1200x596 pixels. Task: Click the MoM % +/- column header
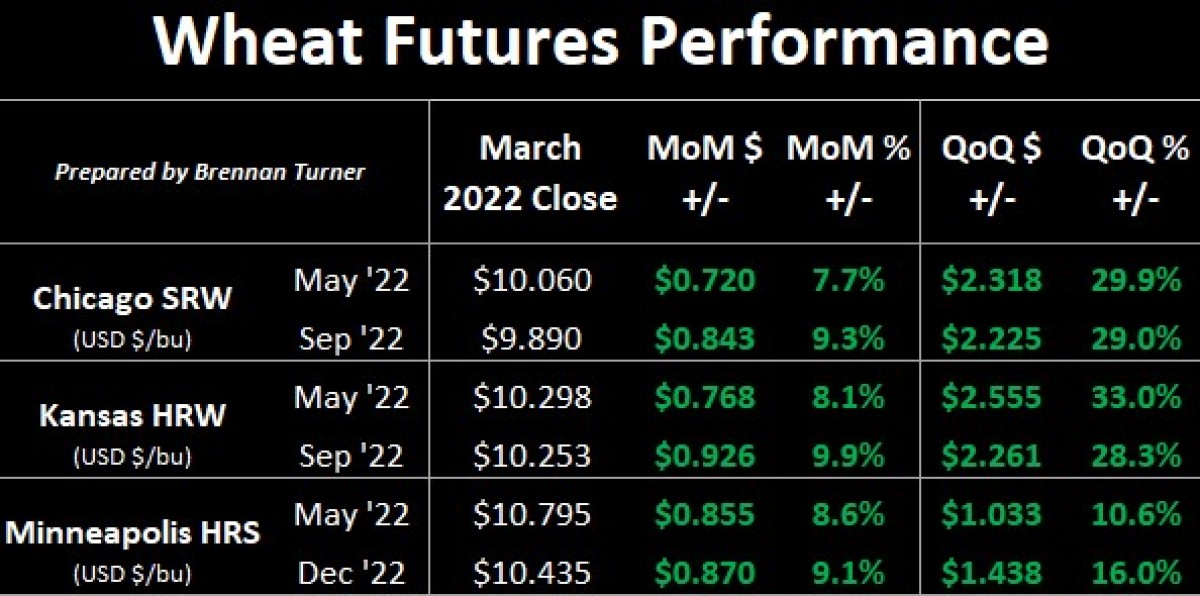849,172
